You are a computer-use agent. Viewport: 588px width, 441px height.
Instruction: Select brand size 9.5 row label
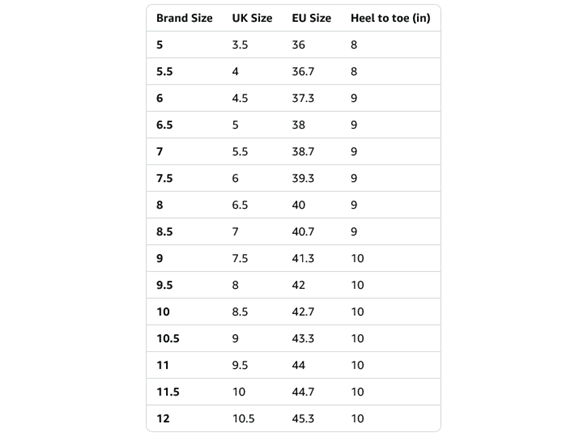165,285
